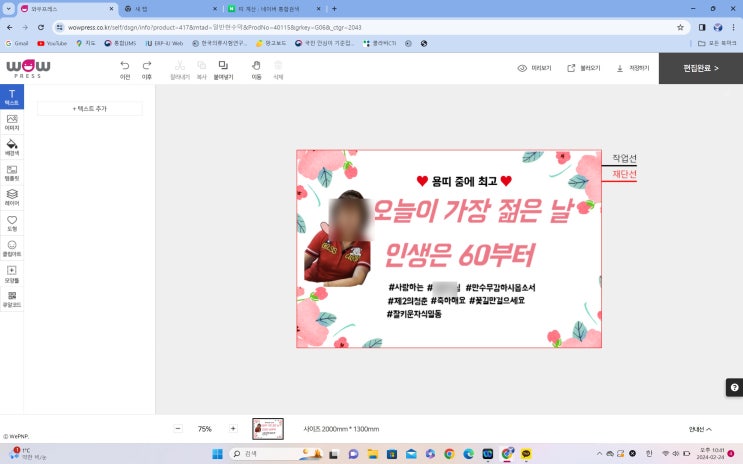Click 붙여넣기 (Paste) in the toolbar
The image size is (743, 464).
[x=223, y=69]
